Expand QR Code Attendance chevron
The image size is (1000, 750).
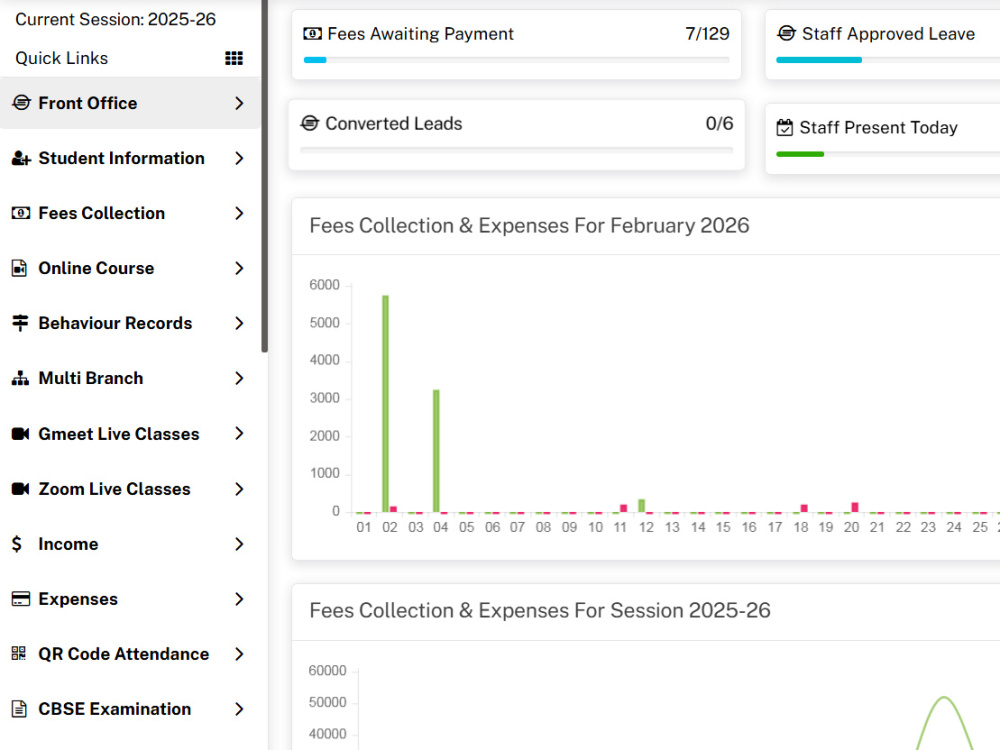[x=239, y=654]
